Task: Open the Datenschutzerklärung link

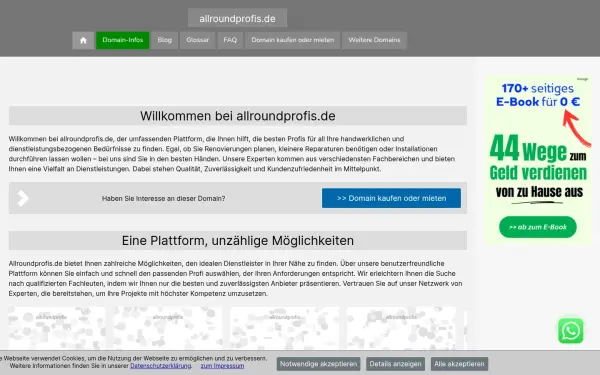Action: pyautogui.click(x=161, y=366)
